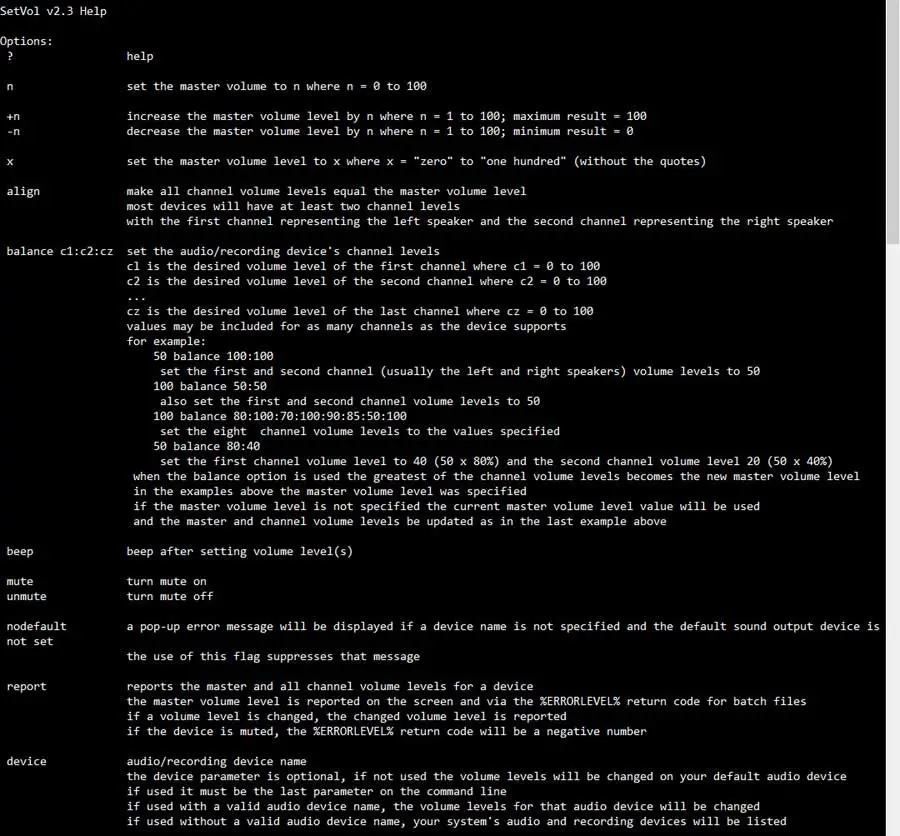Click the '+n' option name
Image resolution: width=900 pixels, height=836 pixels.
pos(13,117)
